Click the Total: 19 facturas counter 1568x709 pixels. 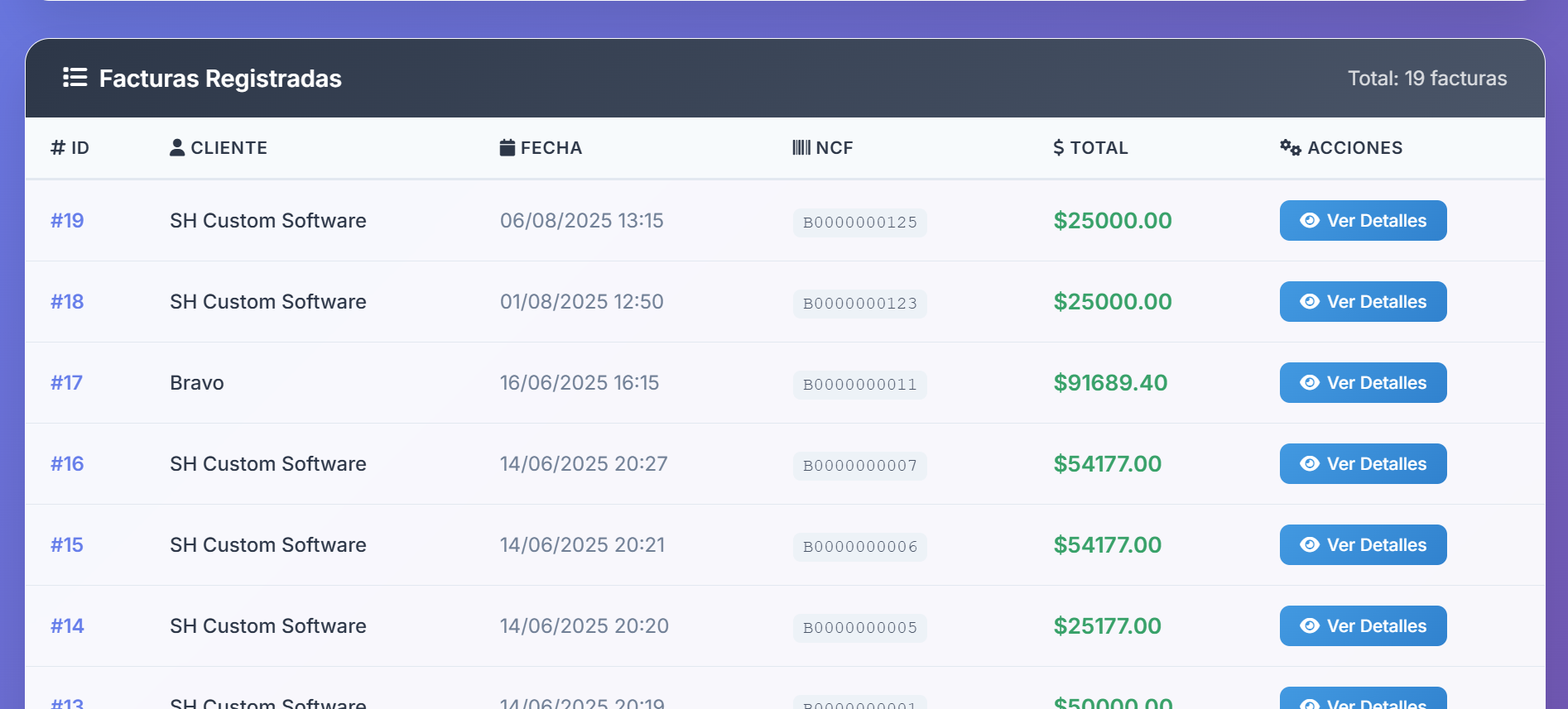[1426, 79]
